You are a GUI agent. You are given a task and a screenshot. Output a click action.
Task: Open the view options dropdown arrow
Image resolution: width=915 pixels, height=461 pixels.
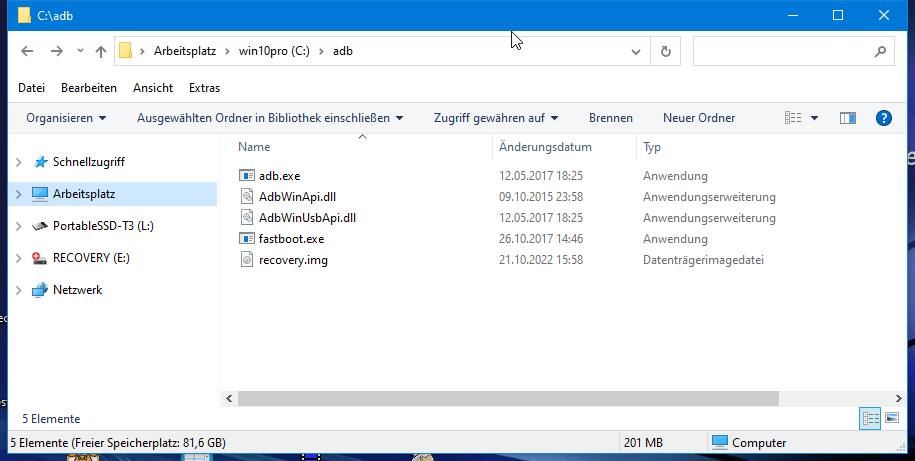click(x=814, y=118)
